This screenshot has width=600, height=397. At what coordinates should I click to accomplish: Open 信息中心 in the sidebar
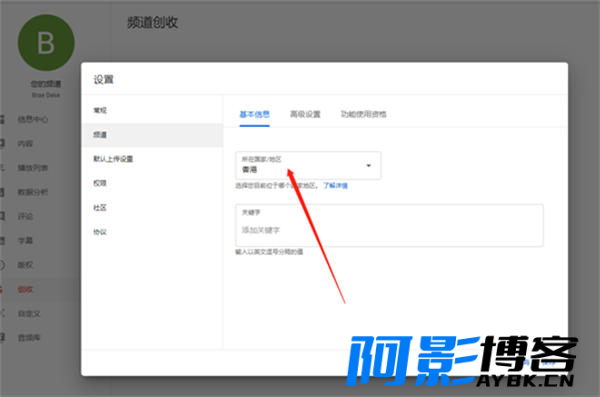click(33, 119)
